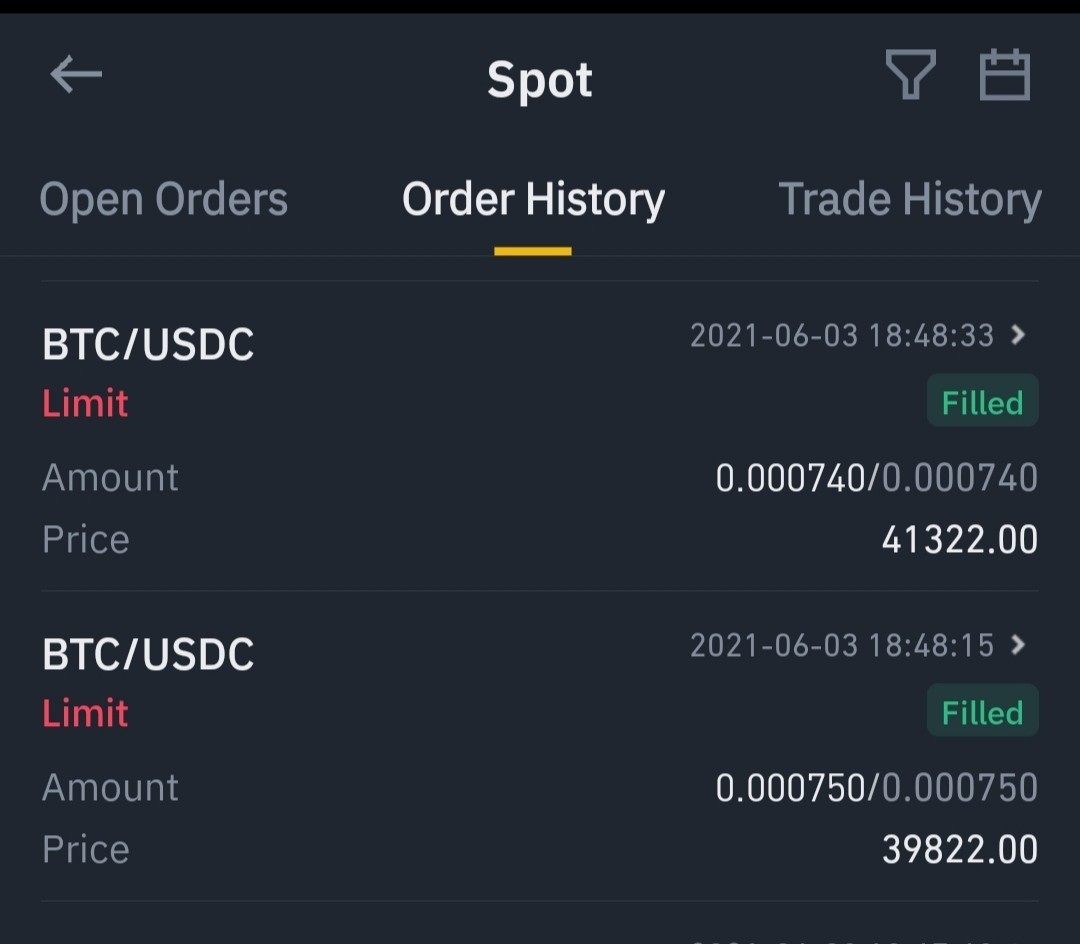The height and width of the screenshot is (944, 1080).
Task: Tap the back arrow icon
Action: (76, 74)
